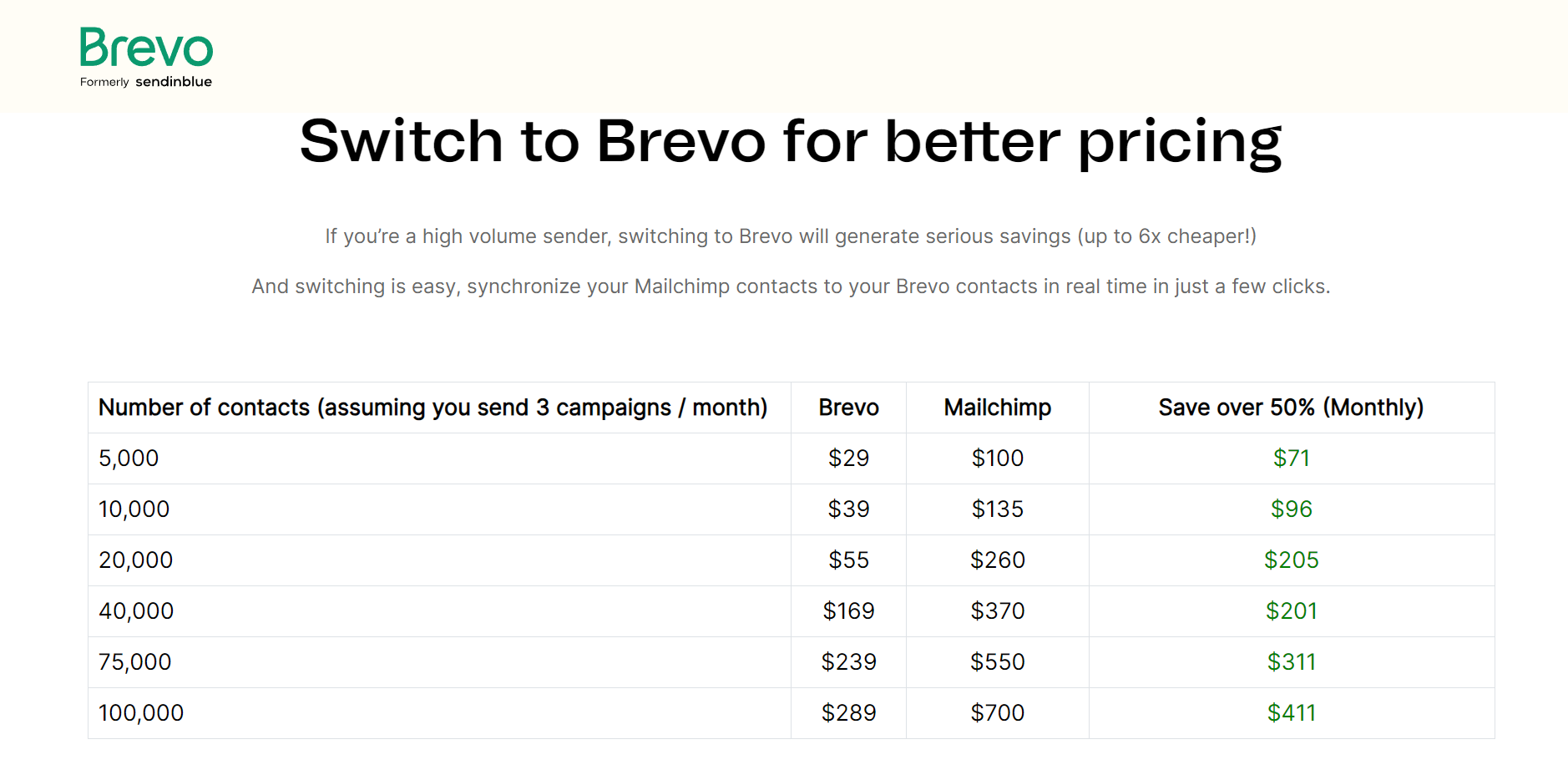Click the 5,000 contacts row label

tap(129, 458)
